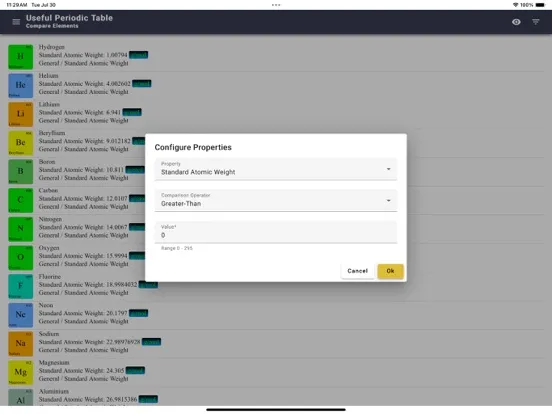Click 'Standard Atomic Weight: 1.00794' text

click(x=83, y=55)
